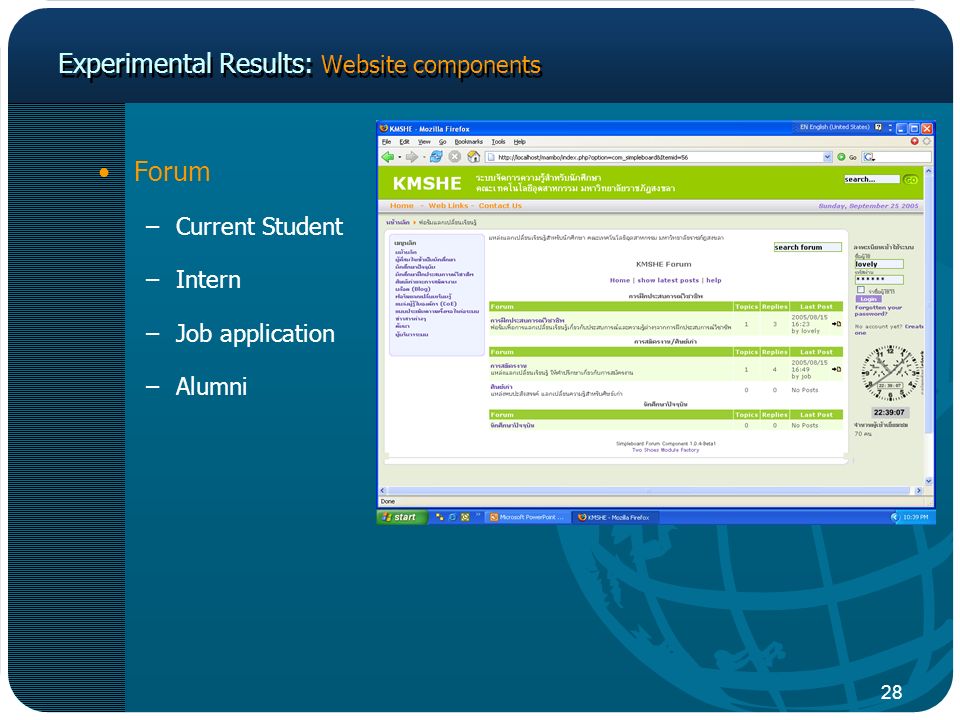
Task: Click the language bar EN English indicator
Action: (x=834, y=127)
